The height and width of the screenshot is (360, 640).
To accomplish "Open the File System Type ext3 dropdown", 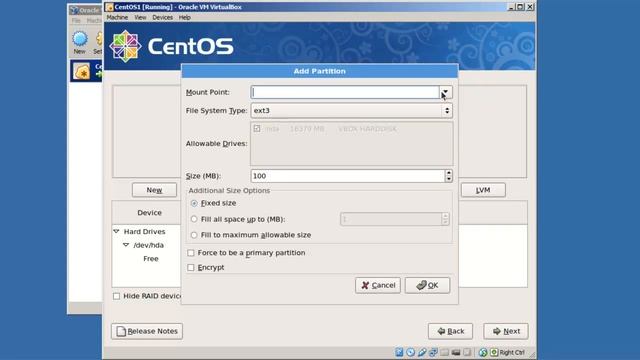I will [x=351, y=111].
